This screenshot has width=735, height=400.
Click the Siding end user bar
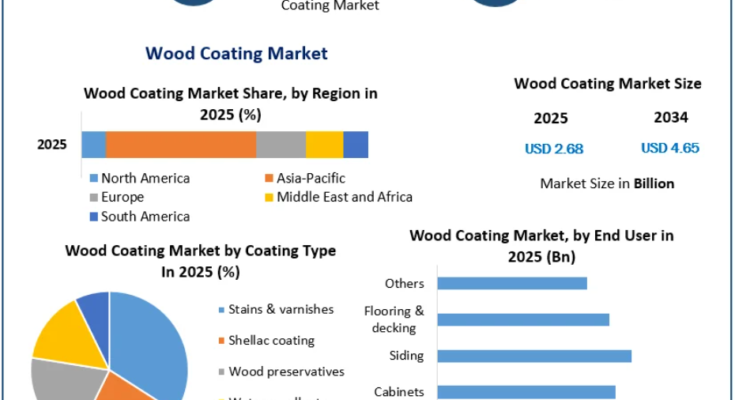click(x=534, y=356)
